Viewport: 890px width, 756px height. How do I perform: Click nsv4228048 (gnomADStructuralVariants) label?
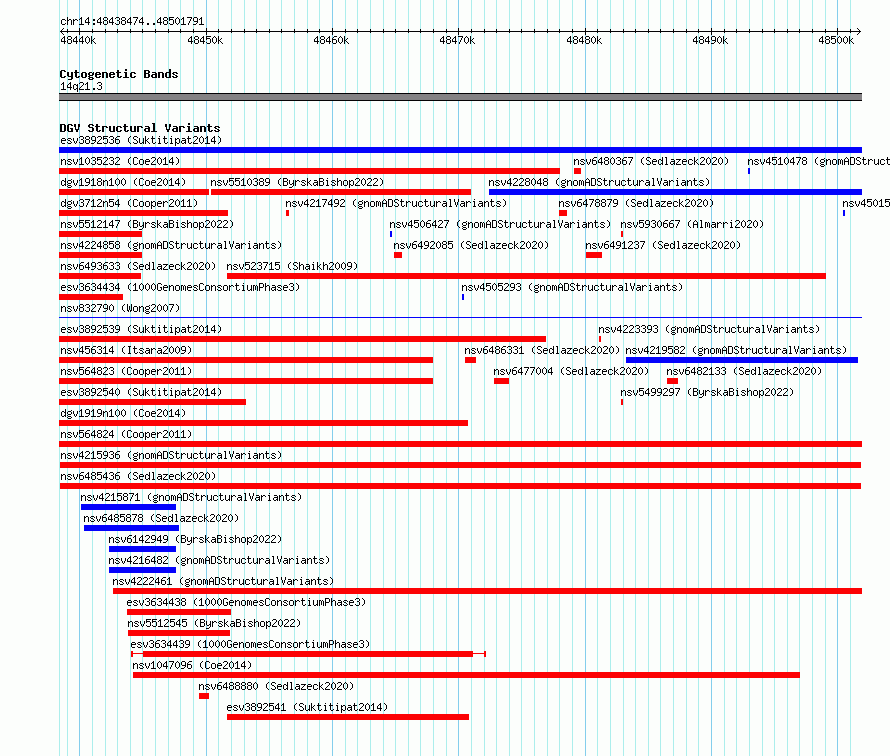tap(599, 182)
